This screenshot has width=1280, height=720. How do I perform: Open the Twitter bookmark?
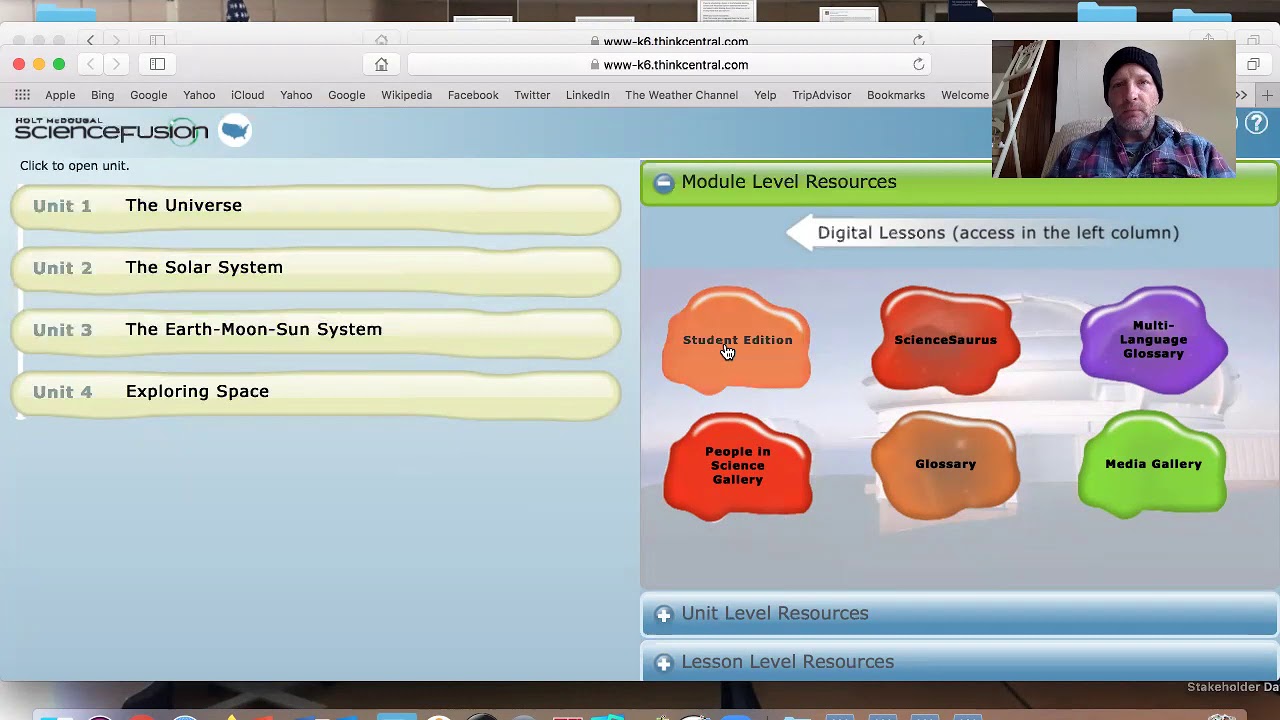coord(532,95)
